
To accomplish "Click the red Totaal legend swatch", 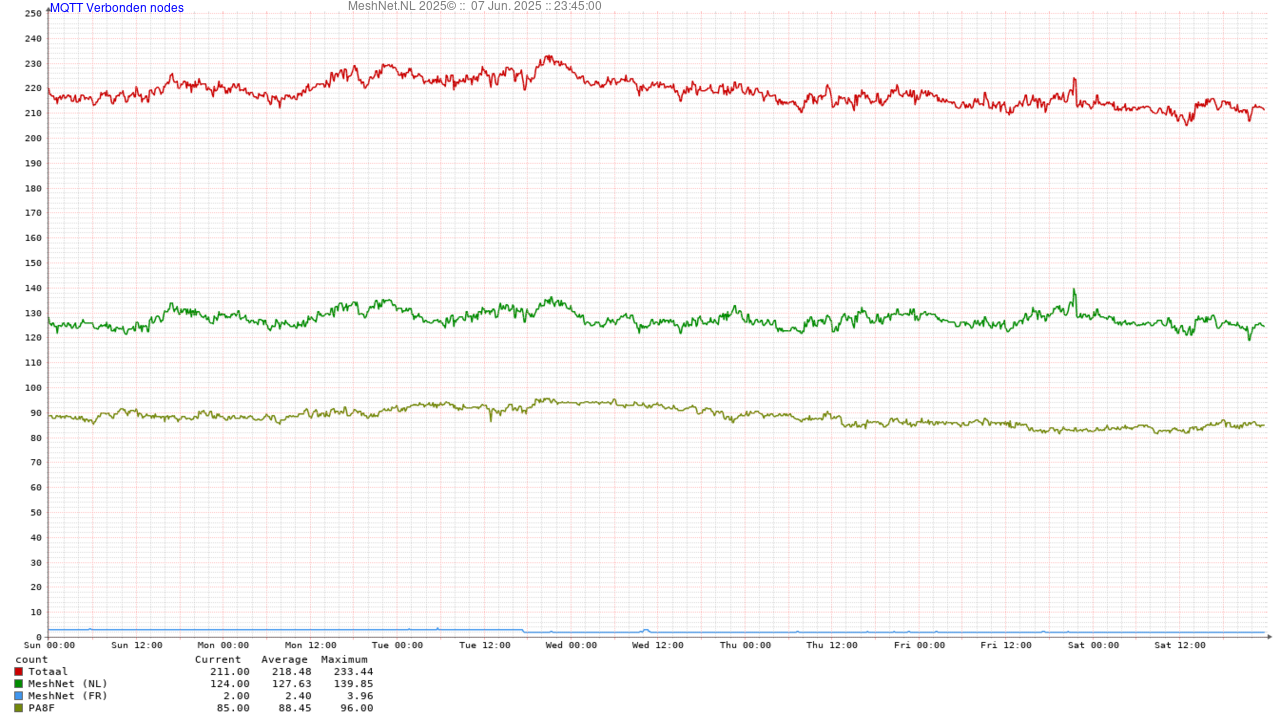I will [x=18, y=672].
